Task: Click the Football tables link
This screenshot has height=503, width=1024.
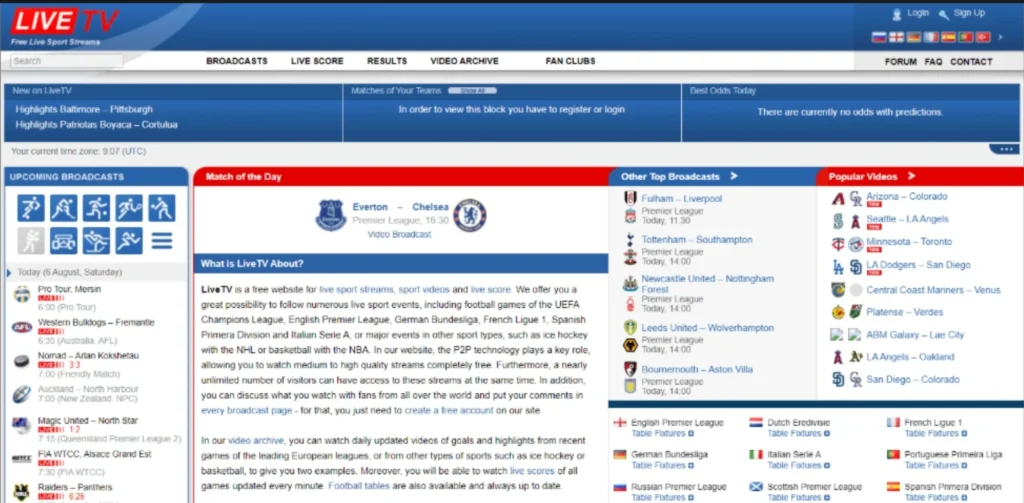Action: coord(359,486)
